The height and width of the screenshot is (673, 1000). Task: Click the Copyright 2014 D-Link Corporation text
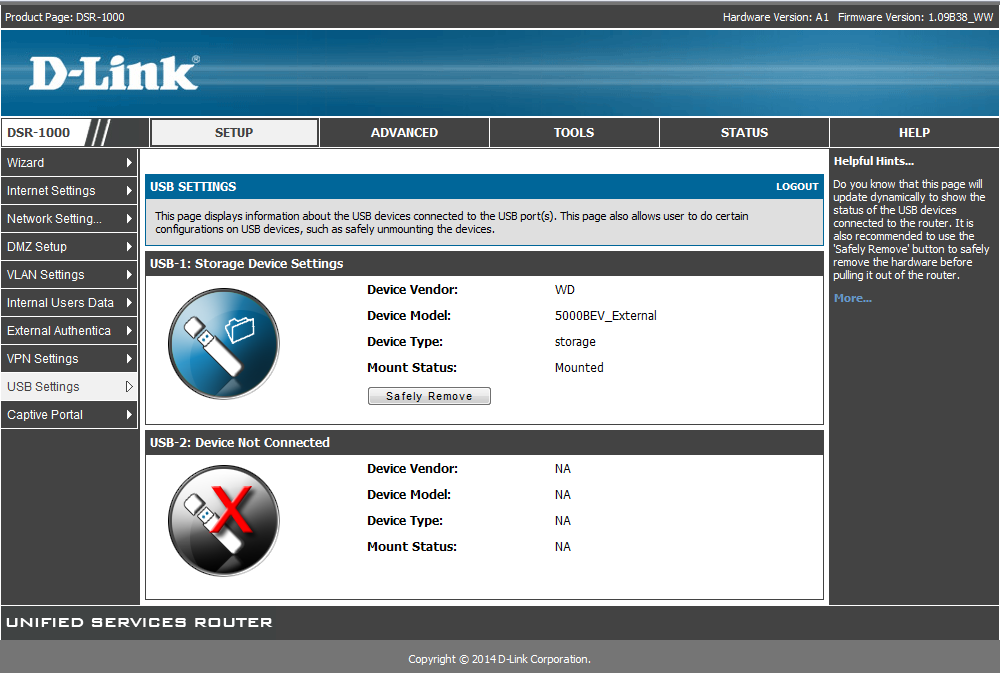coord(499,659)
